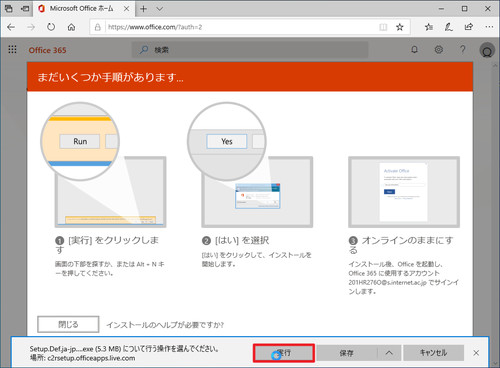Click the Setup.Def.ja-jp exe file name text
Image resolution: width=500 pixels, height=368 pixels.
pyautogui.click(x=62, y=349)
